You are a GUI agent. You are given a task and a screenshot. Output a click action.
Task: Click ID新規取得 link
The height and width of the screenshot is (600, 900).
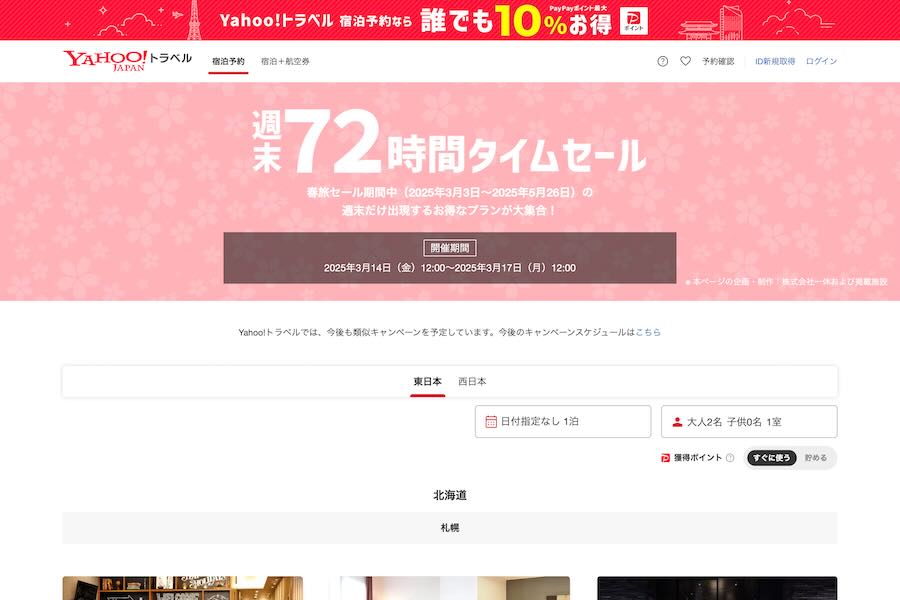pos(775,61)
